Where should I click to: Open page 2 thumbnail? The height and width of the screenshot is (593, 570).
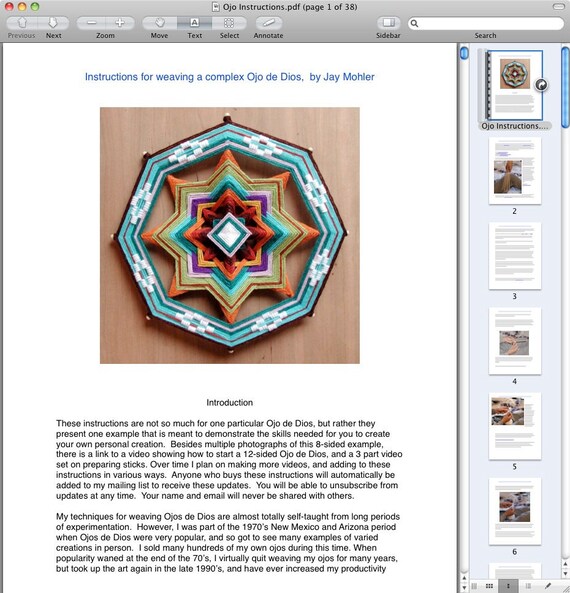[x=514, y=171]
